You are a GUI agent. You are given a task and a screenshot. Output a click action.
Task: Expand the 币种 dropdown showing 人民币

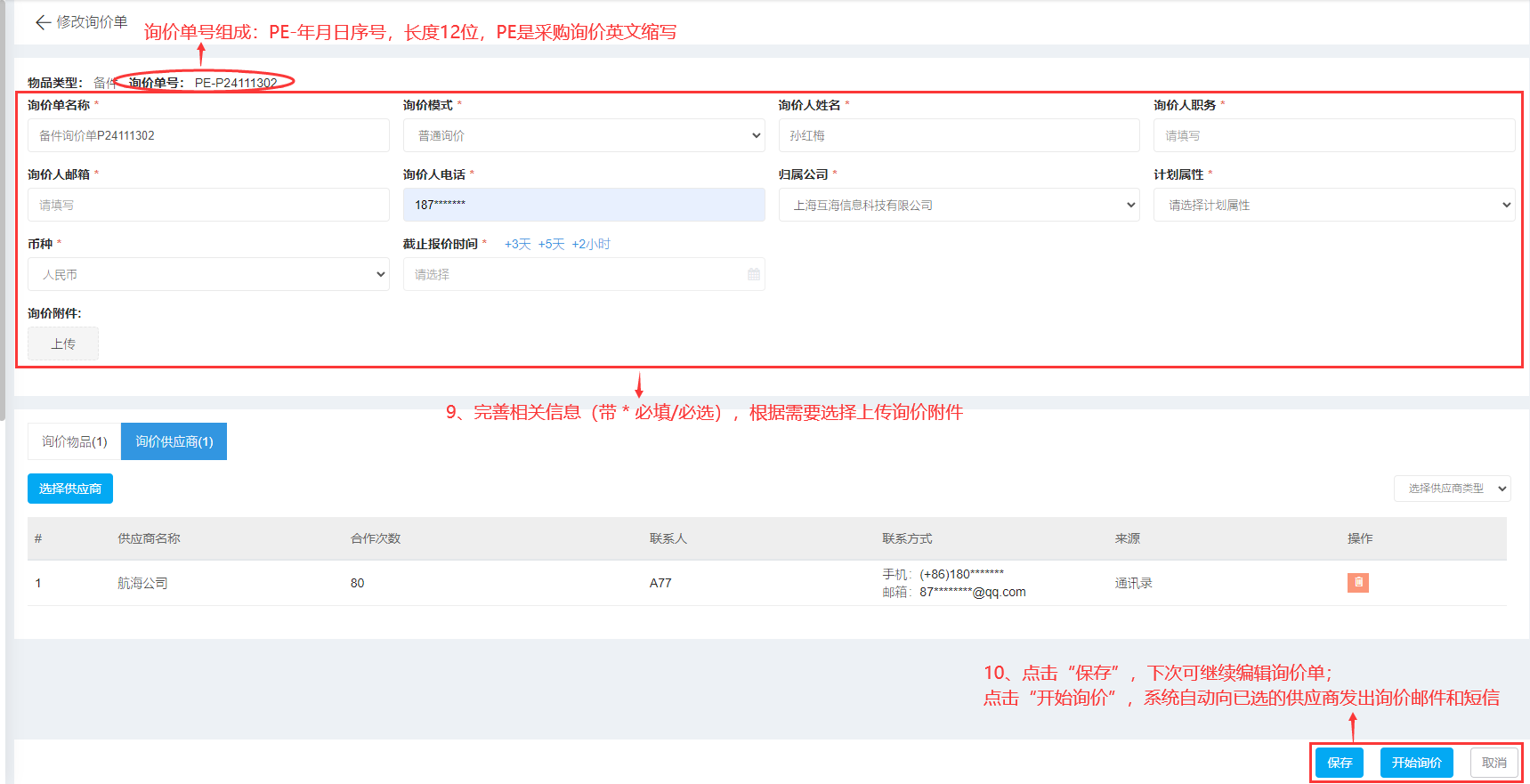[208, 274]
